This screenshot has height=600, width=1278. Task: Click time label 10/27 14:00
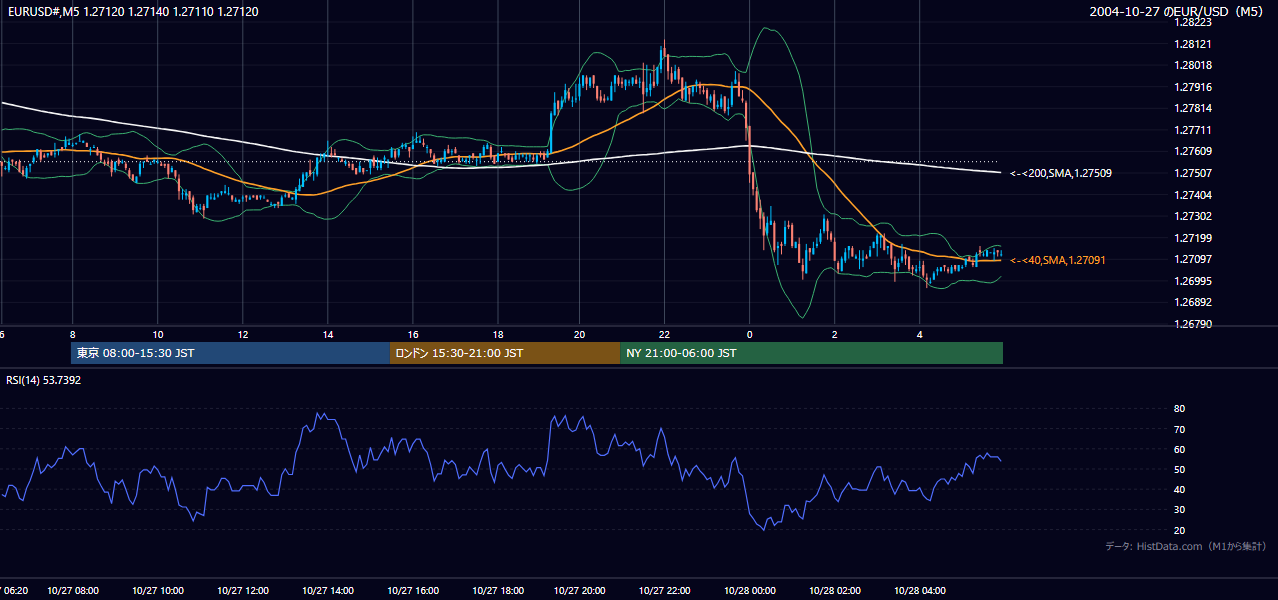point(328,591)
